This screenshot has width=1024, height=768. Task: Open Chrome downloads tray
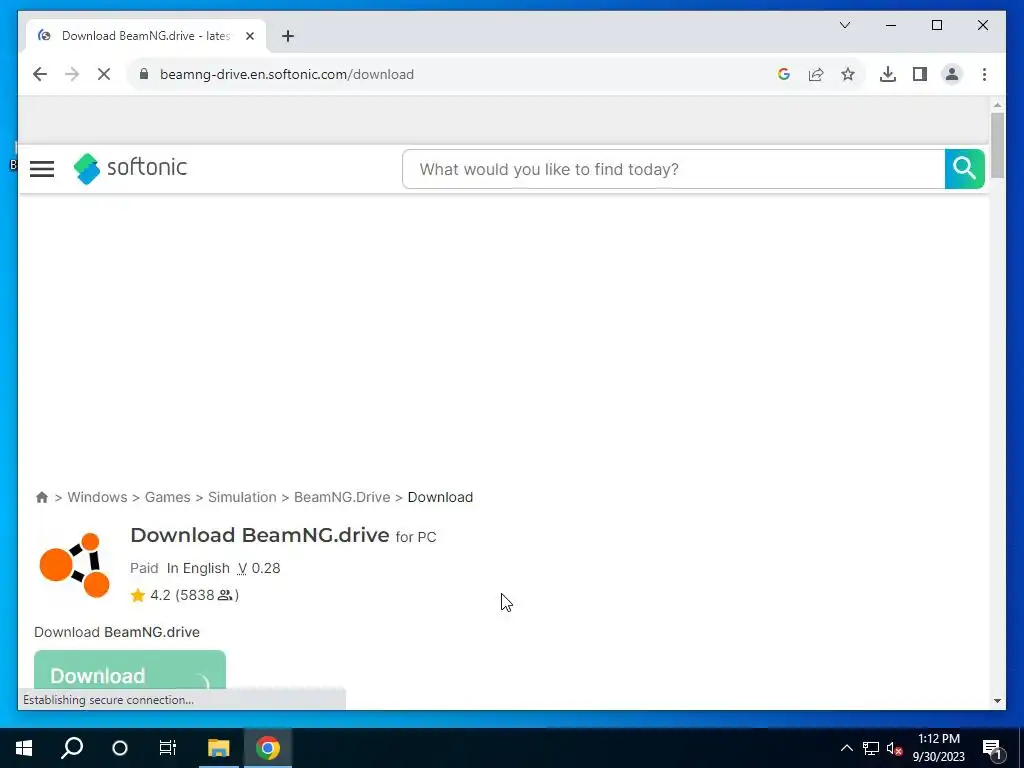coord(888,74)
